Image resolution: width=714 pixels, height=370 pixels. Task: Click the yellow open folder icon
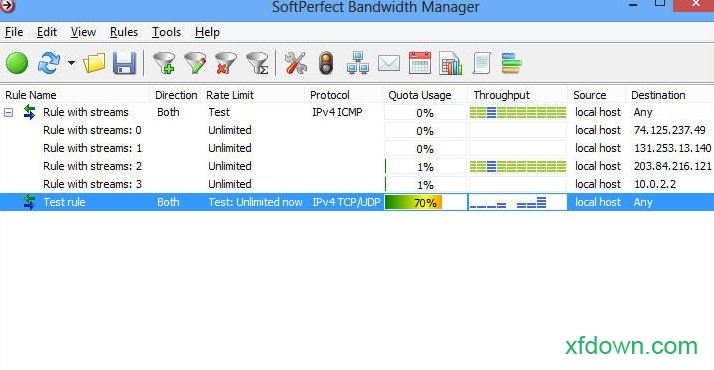point(94,63)
